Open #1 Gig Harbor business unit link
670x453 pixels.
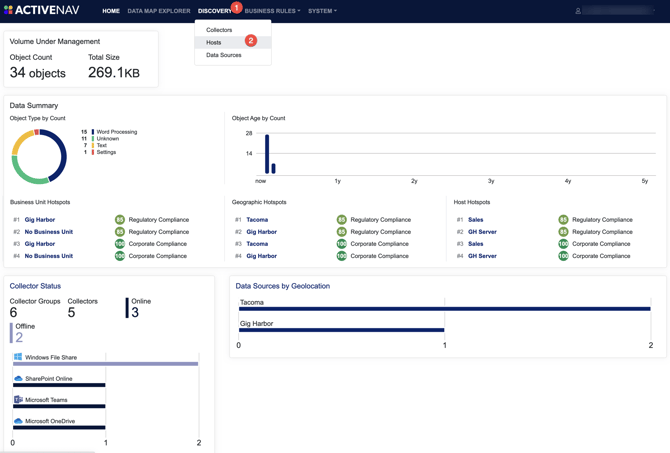pyautogui.click(x=40, y=220)
